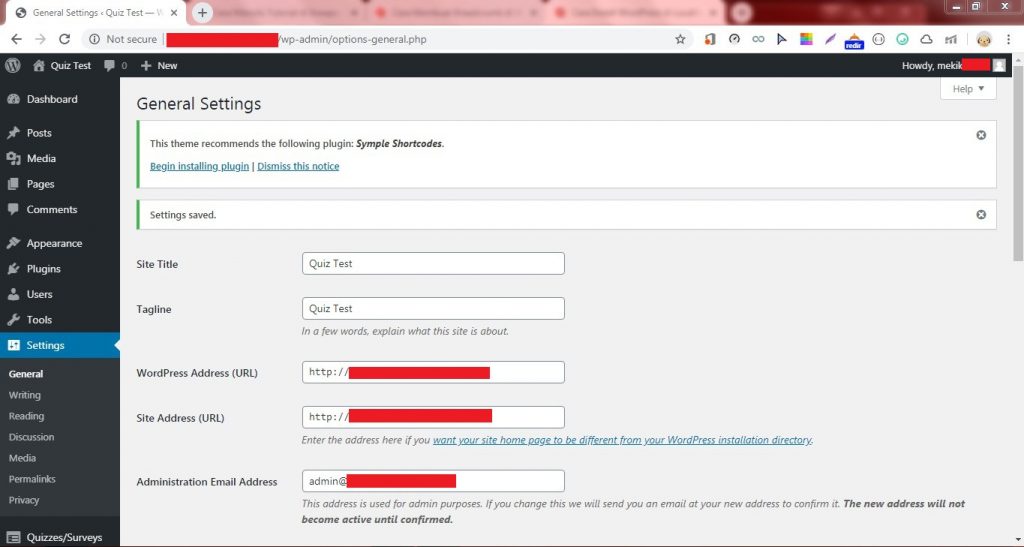Click the Plugins plug icon
The image size is (1024, 547).
[x=13, y=268]
